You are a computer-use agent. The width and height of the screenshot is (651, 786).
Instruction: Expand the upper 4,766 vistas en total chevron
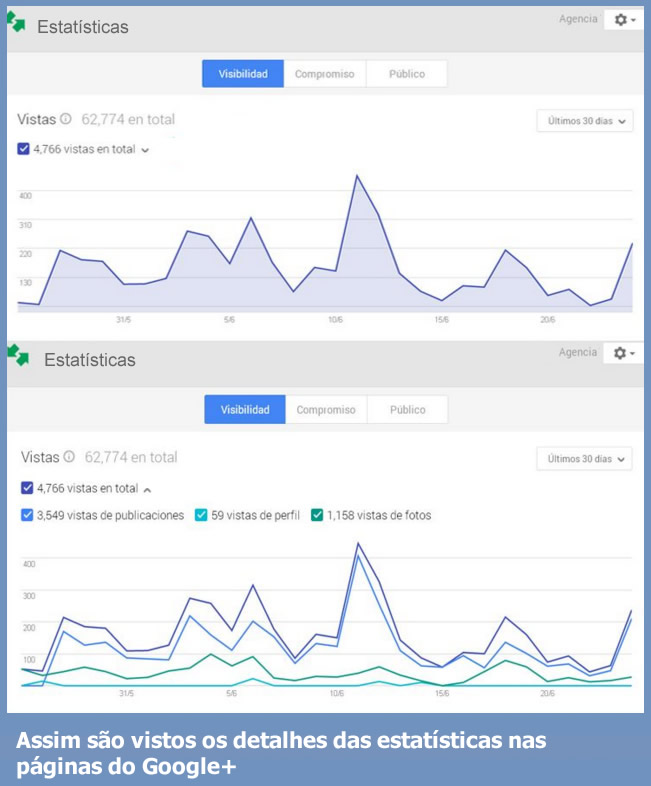tap(145, 150)
